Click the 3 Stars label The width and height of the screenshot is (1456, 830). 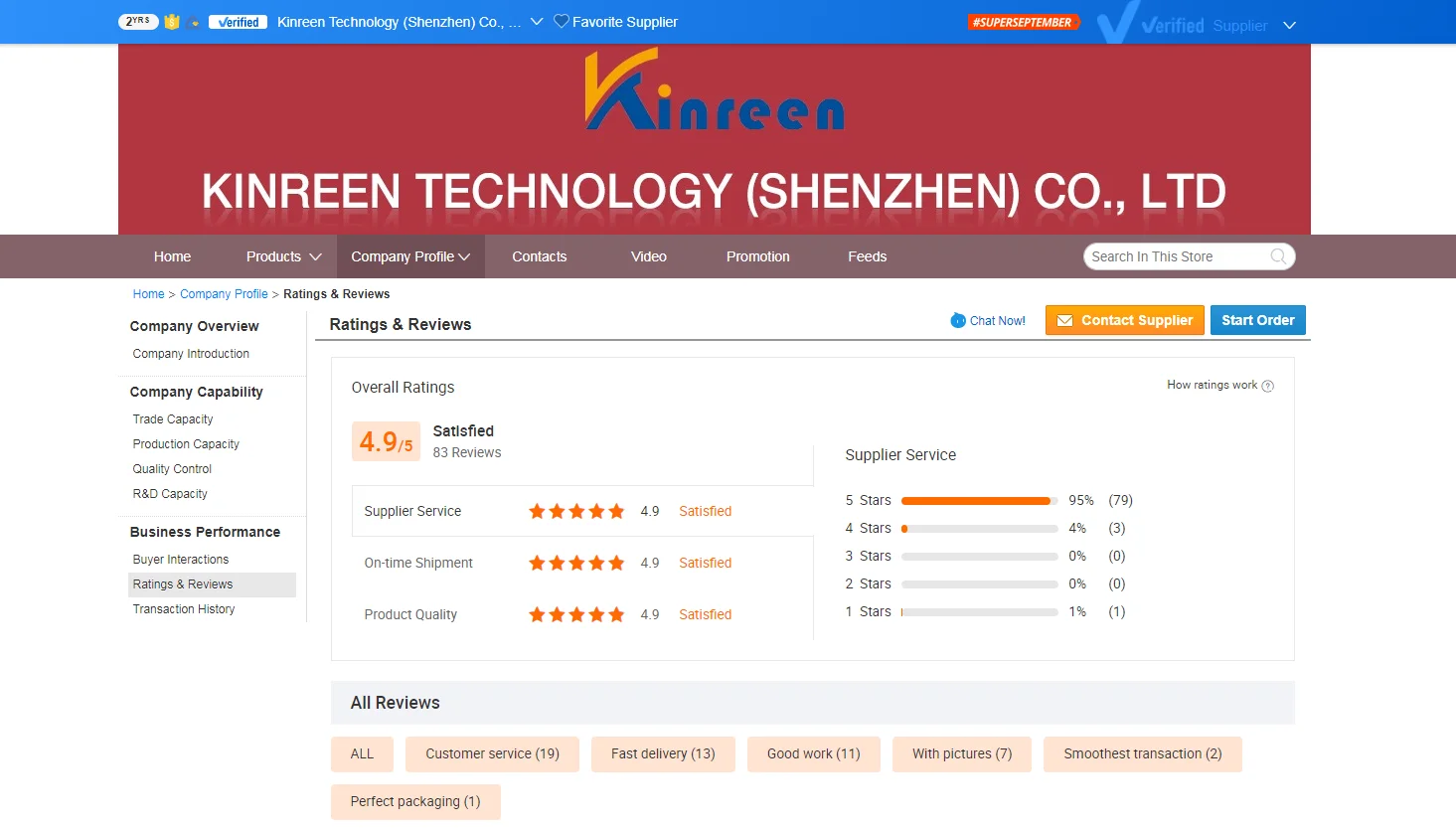pos(869,556)
